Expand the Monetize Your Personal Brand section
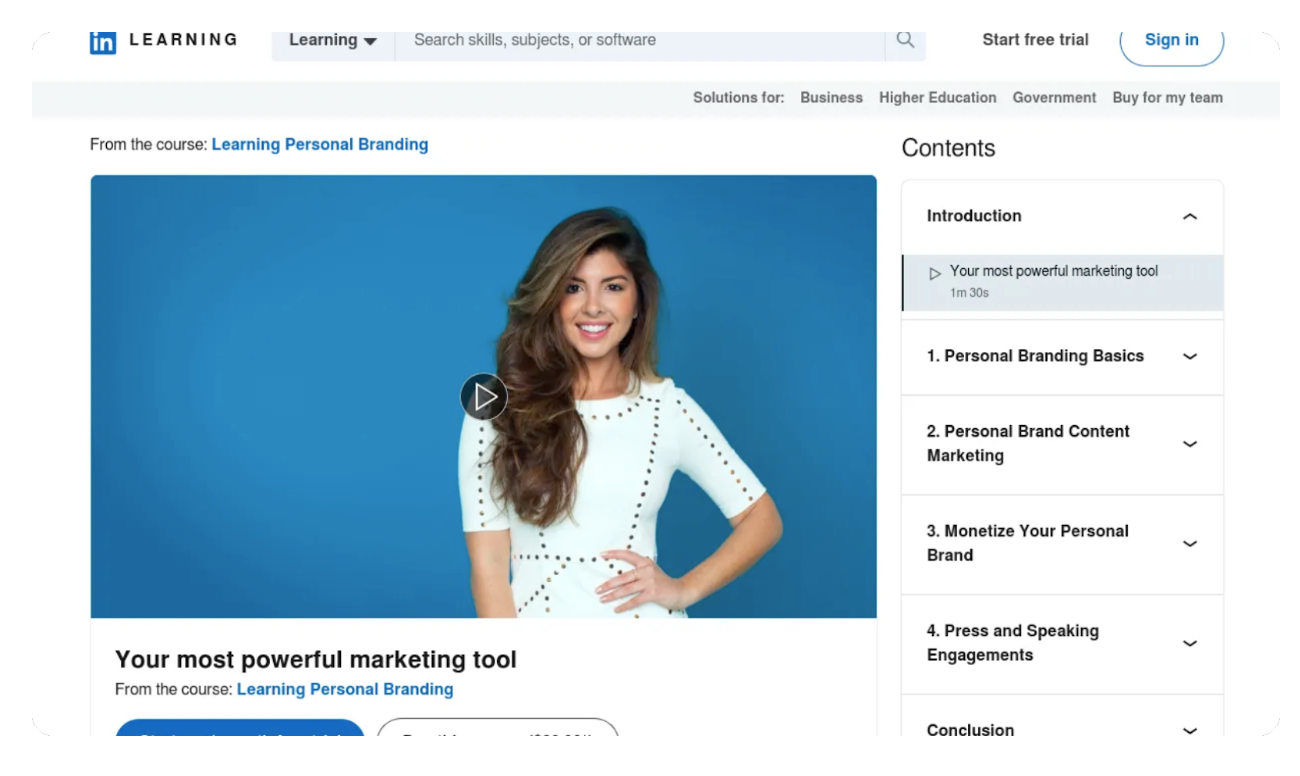This screenshot has width=1300, height=776. 1189,544
